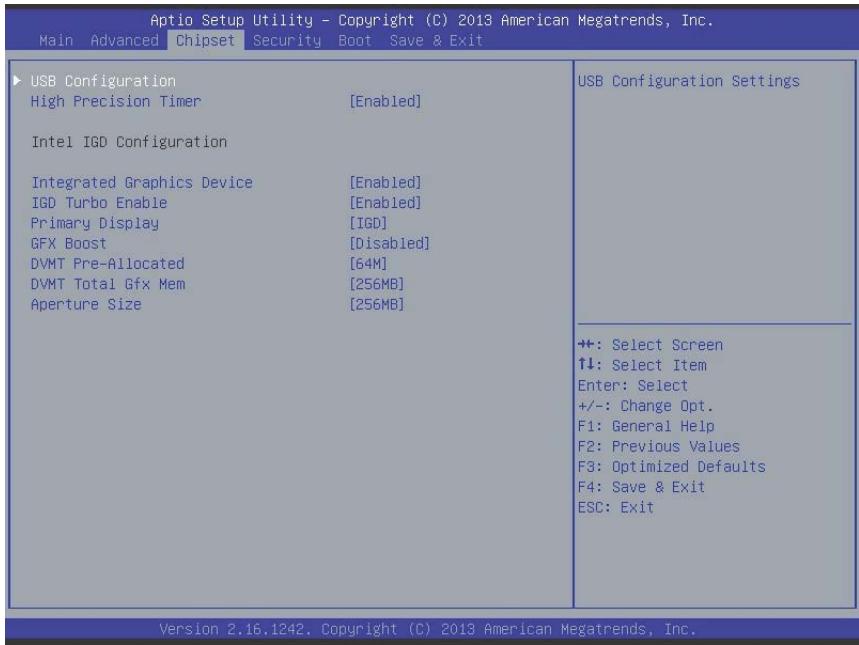Switch to the Security tab
Image resolution: width=859 pixels, height=645 pixels.
coord(287,41)
